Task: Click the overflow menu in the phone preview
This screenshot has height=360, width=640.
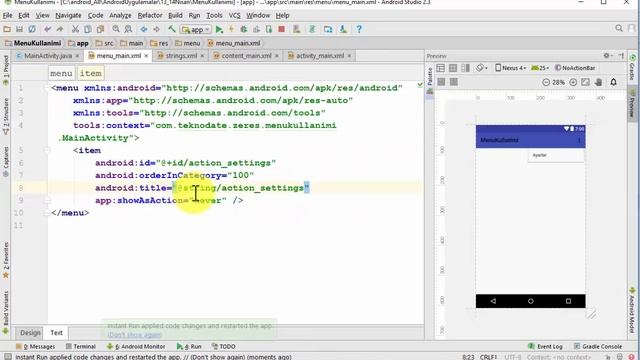Action: tap(579, 140)
